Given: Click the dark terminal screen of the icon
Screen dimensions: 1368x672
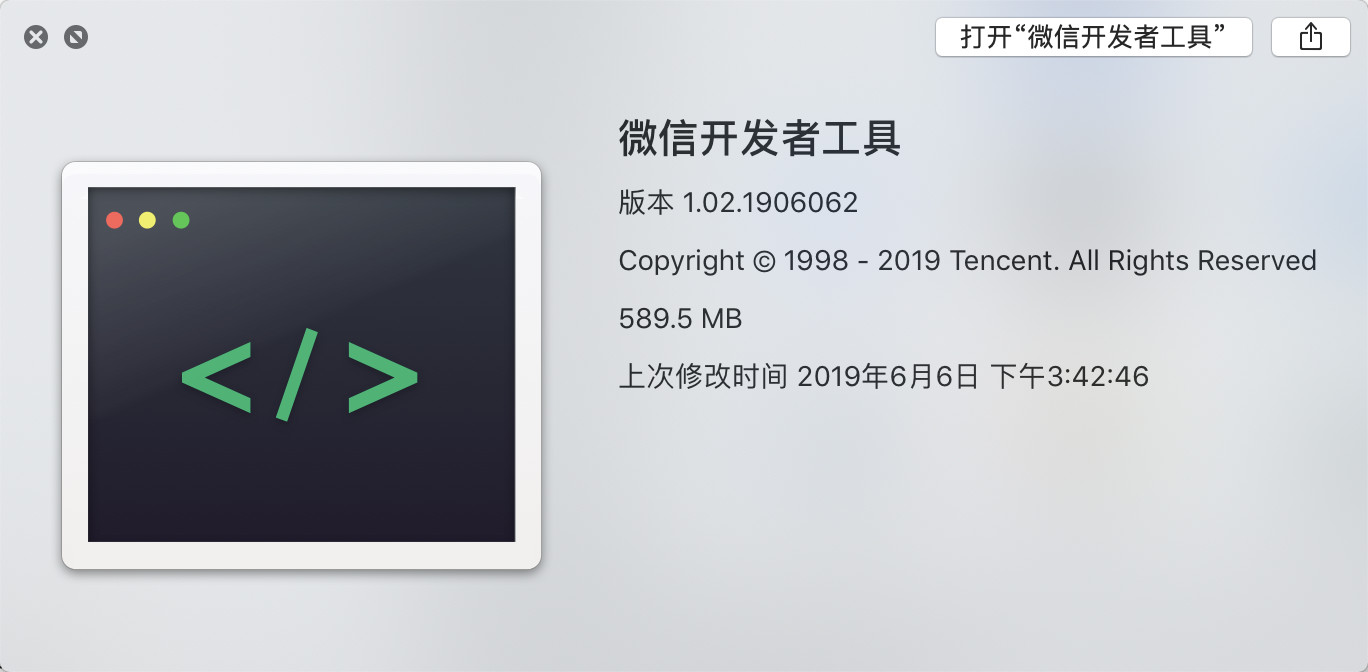Looking at the screenshot, I should pos(301,364).
